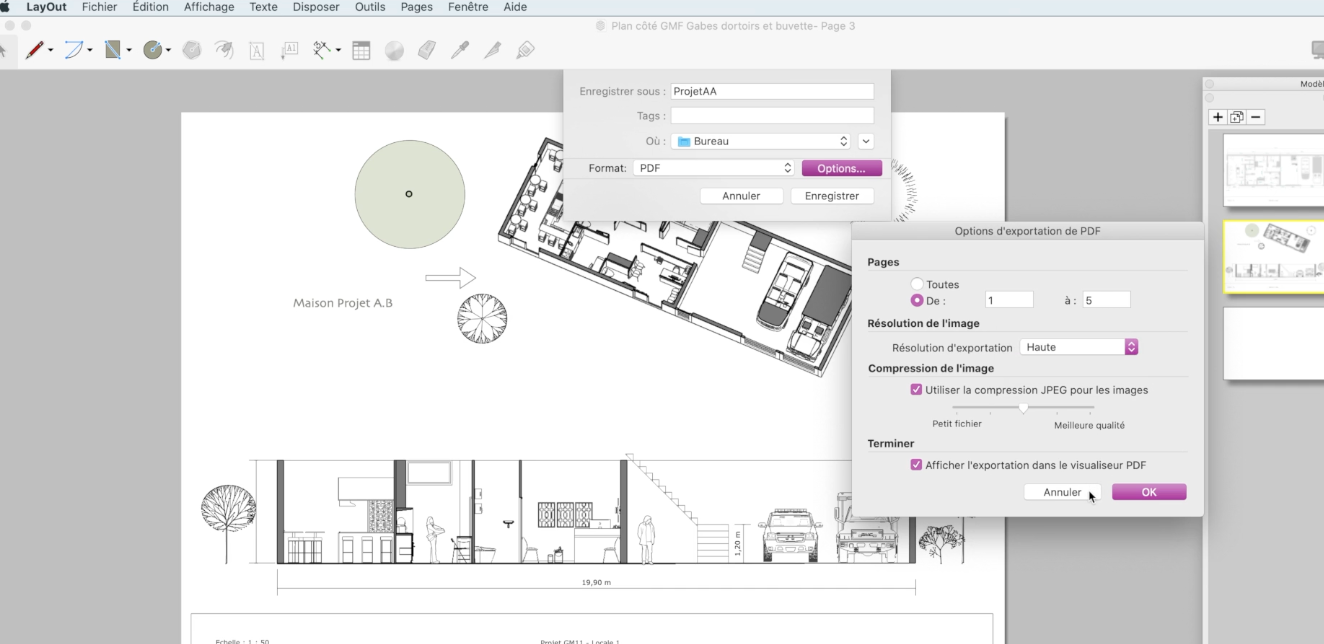Open the Format PDF dropdown
Image resolution: width=1324 pixels, height=644 pixels.
[714, 168]
